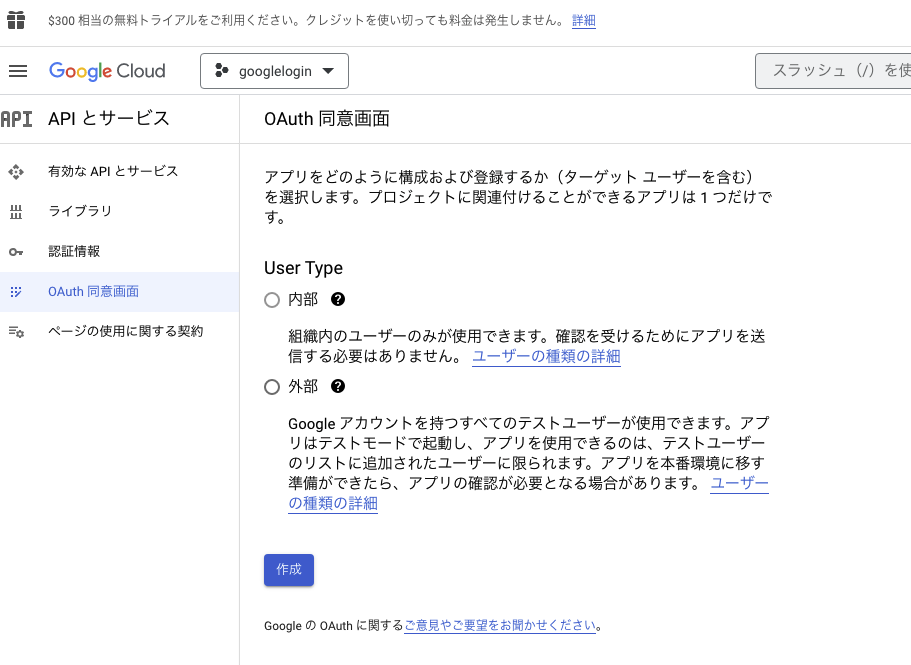Click the User Type heading
The image size is (911, 665).
click(x=303, y=268)
